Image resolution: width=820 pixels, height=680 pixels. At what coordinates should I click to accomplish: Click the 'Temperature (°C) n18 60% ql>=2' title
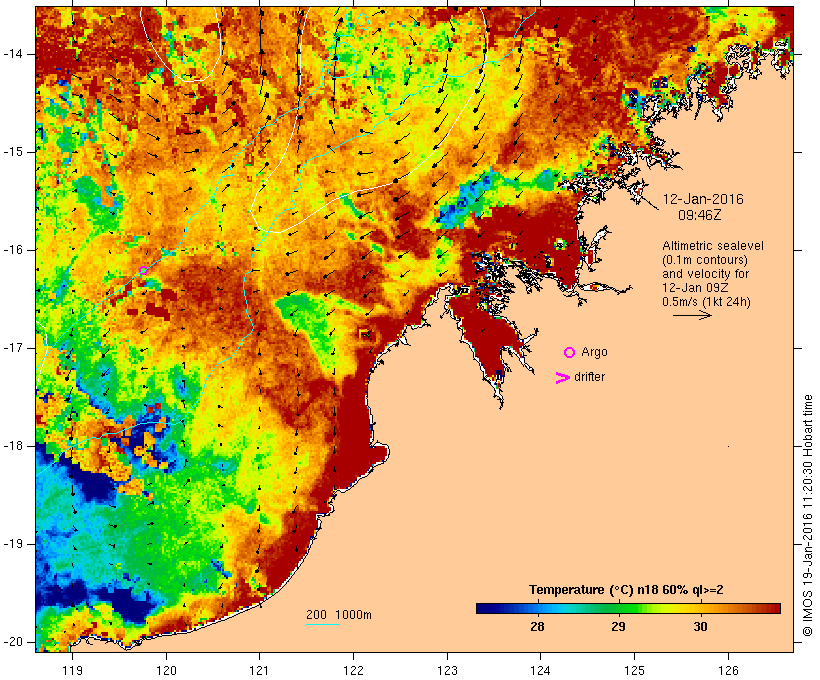(626, 590)
